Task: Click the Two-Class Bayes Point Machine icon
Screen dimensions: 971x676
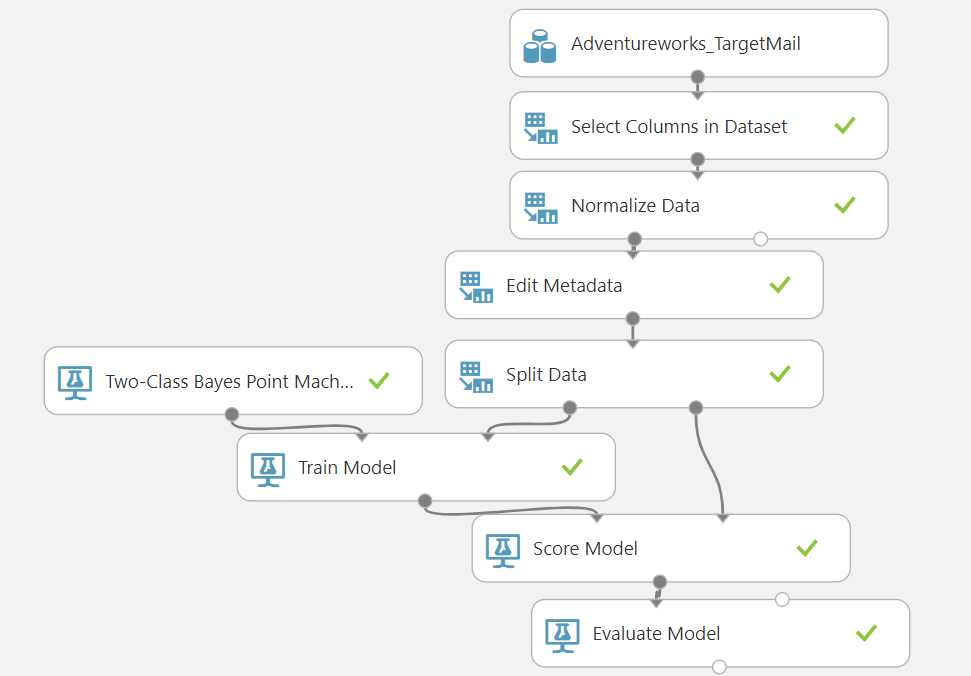Action: 74,381
